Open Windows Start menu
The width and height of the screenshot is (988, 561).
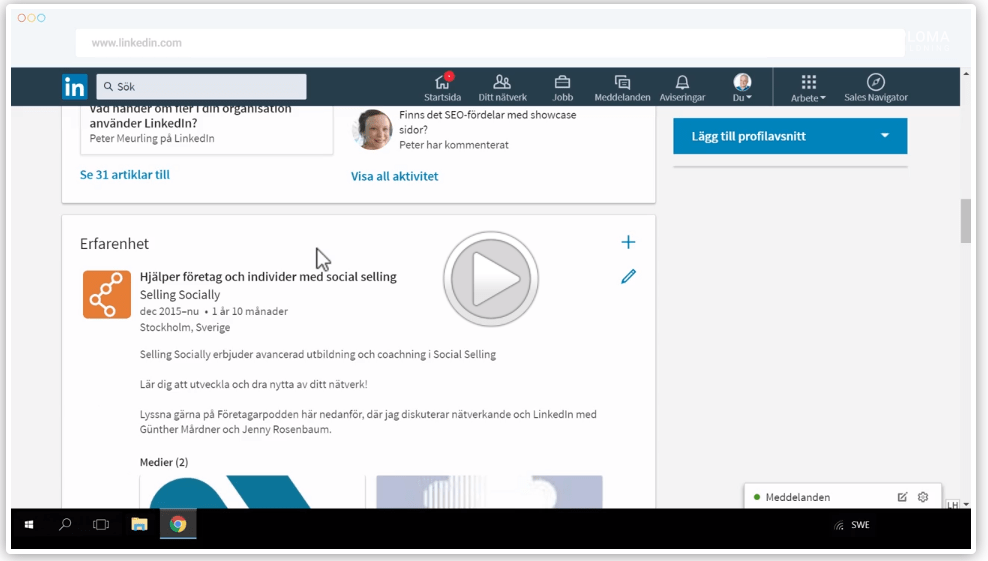pyautogui.click(x=28, y=524)
